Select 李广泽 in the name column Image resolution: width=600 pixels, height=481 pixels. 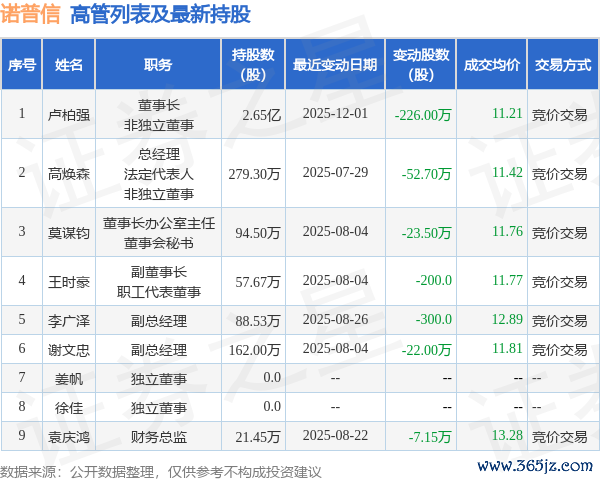69,320
